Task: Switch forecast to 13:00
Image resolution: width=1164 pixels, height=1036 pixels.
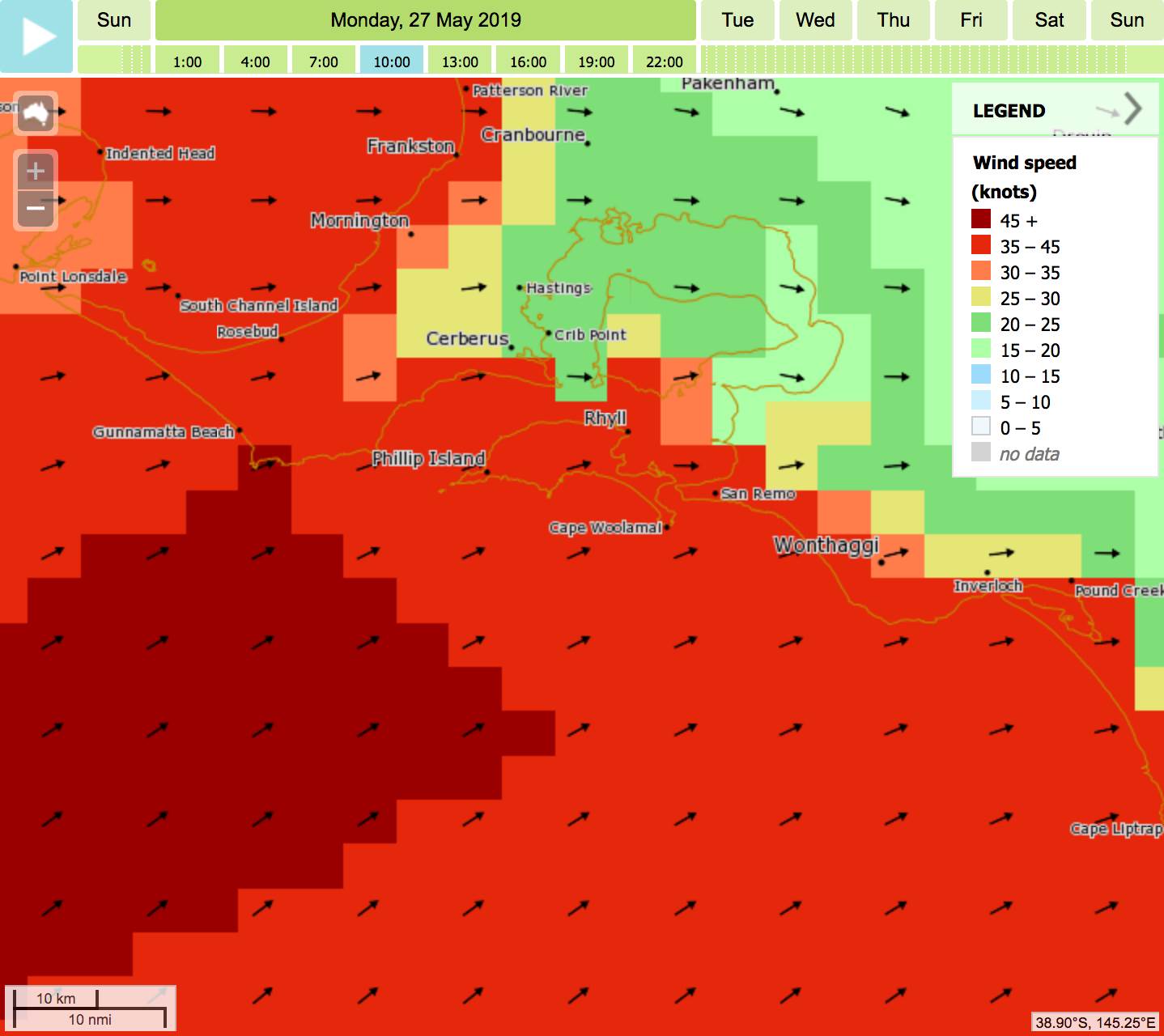Action: [460, 62]
